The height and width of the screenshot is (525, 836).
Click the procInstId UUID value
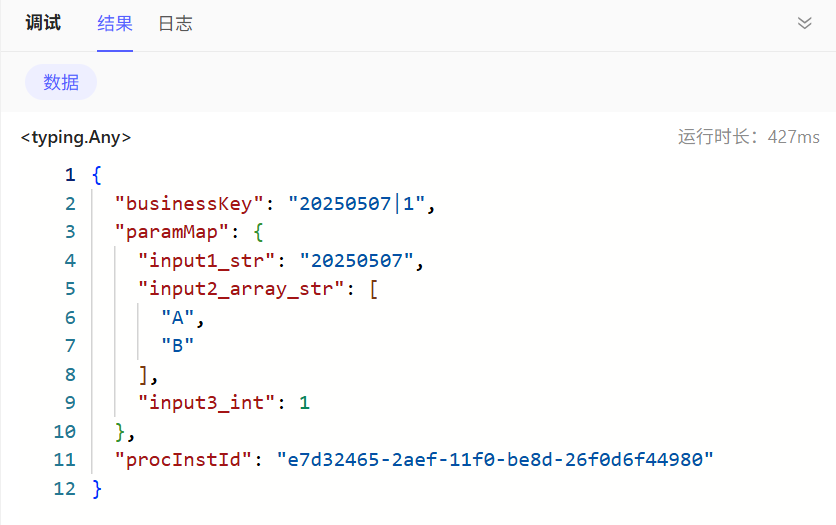(495, 459)
